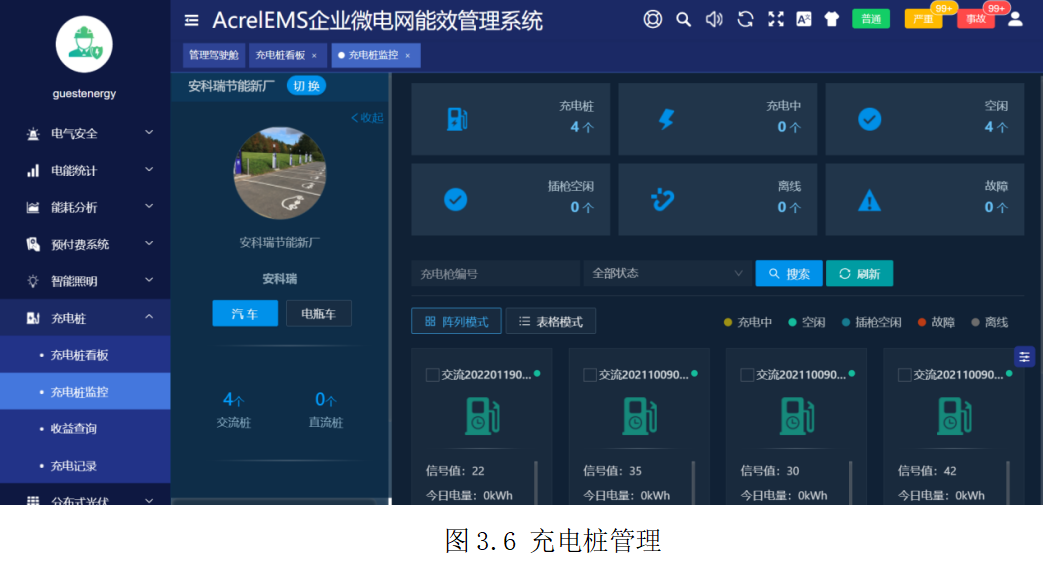
Task: Switch to the 充电桩看板 tab
Action: (280, 55)
